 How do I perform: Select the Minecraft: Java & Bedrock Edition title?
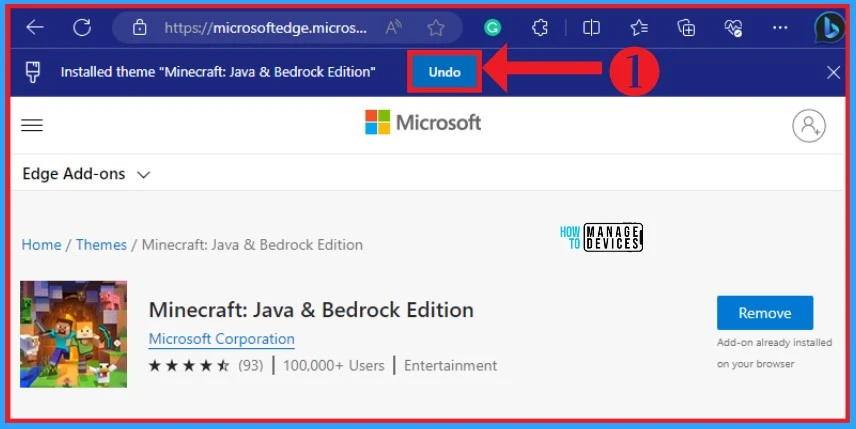311,309
